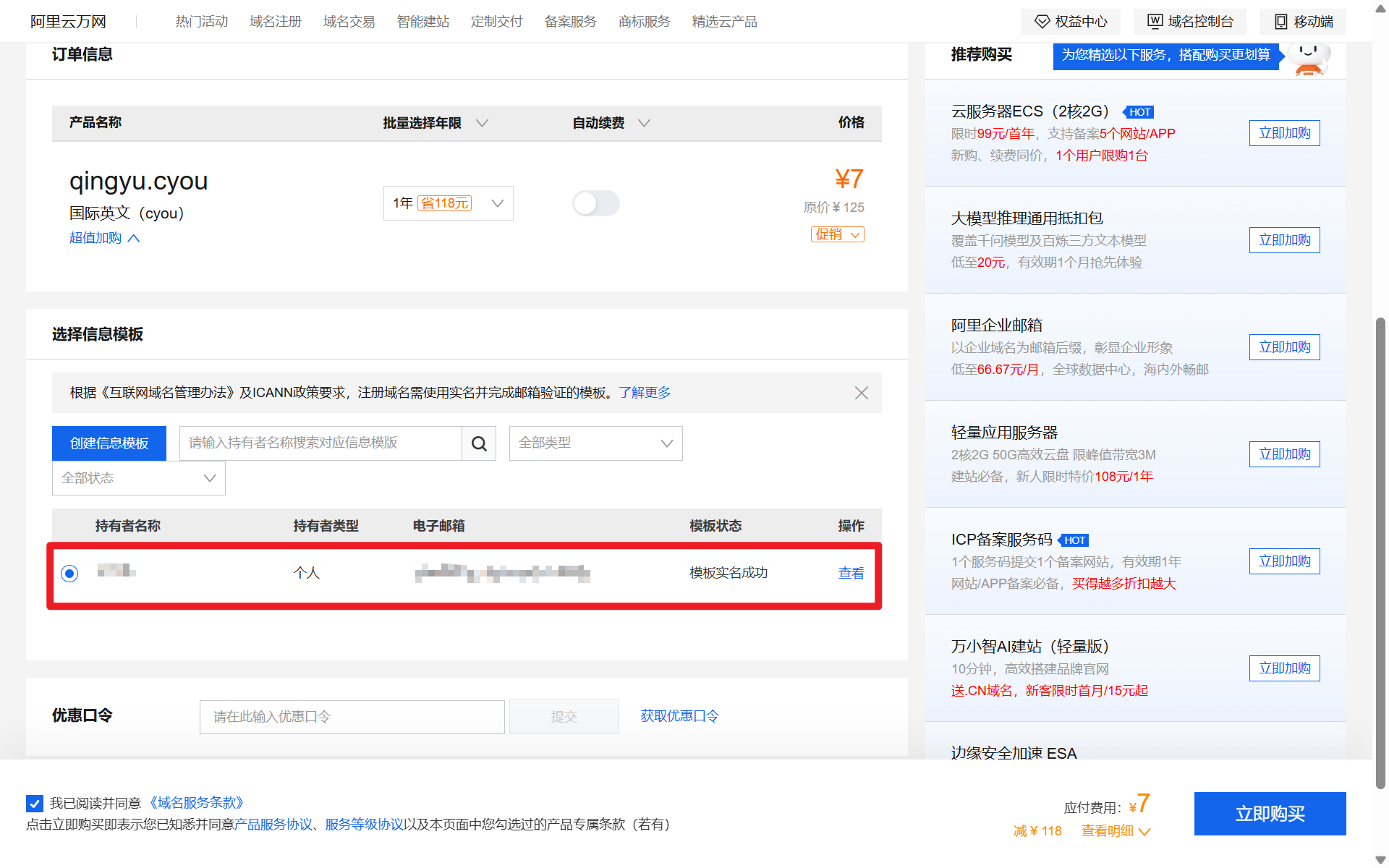Click the scrollbar down arrow
The height and width of the screenshot is (868, 1389).
tap(1381, 860)
